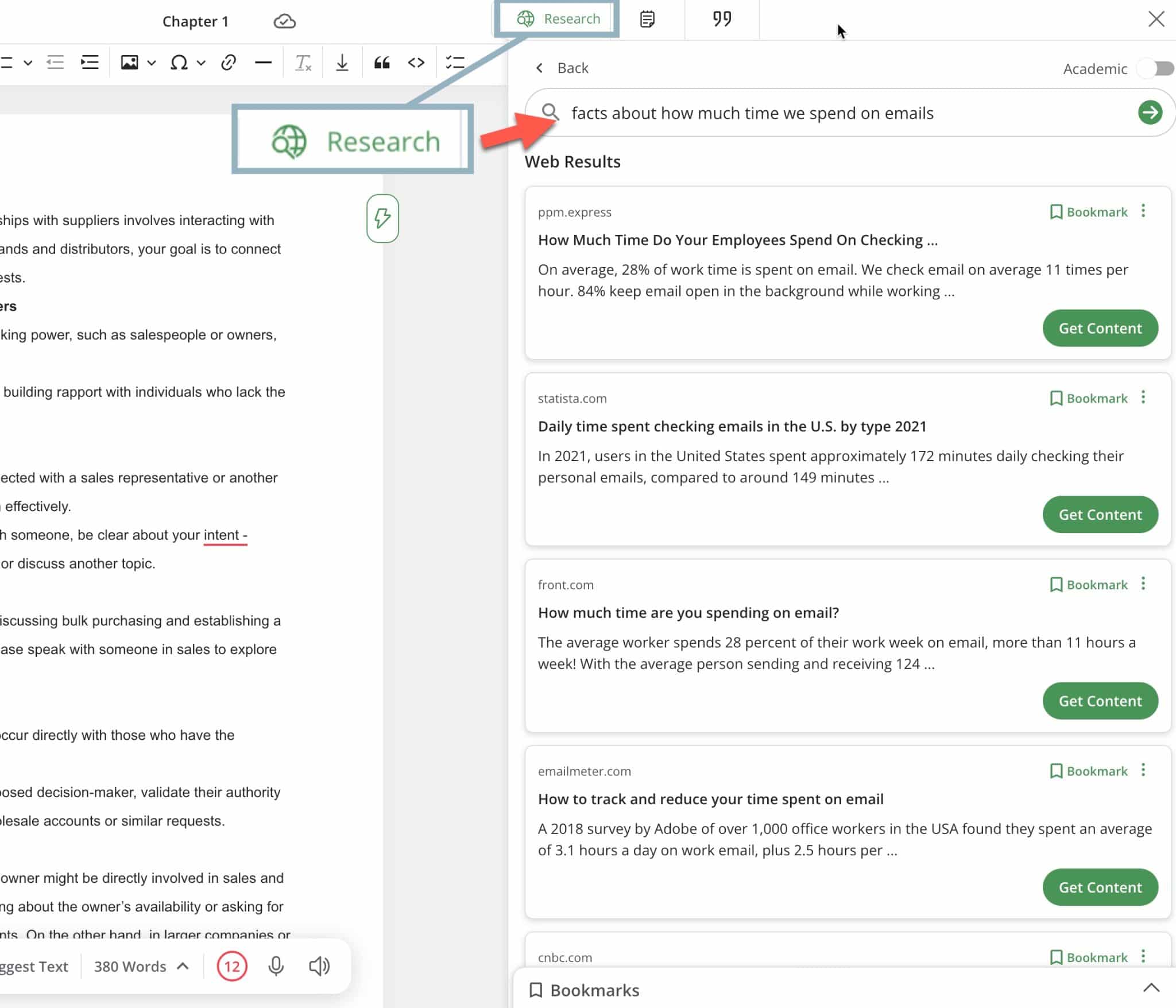Get Content from the statista.com result
The height and width of the screenshot is (1008, 1176).
pyautogui.click(x=1100, y=514)
